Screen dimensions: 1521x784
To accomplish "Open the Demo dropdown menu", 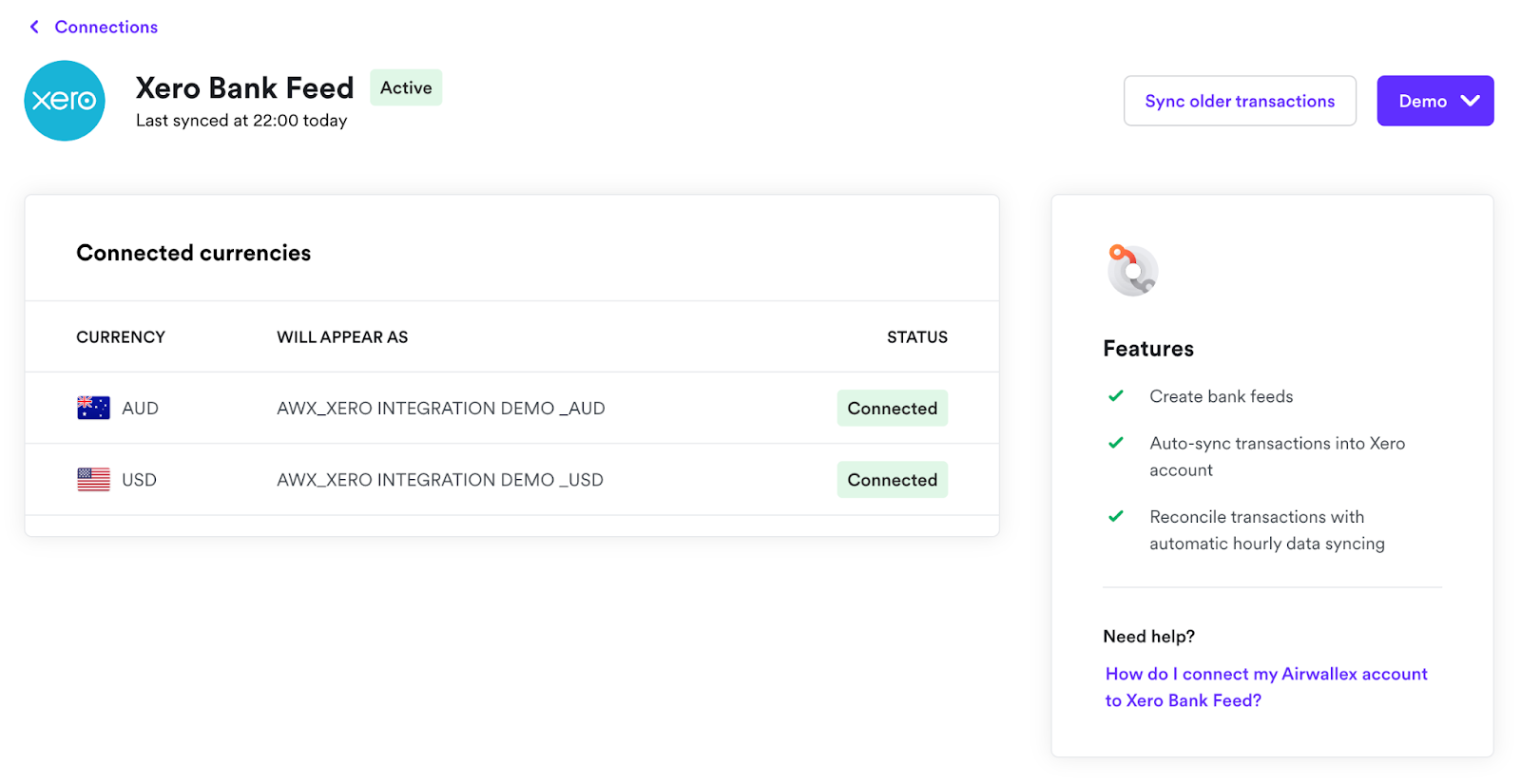I will pyautogui.click(x=1435, y=101).
